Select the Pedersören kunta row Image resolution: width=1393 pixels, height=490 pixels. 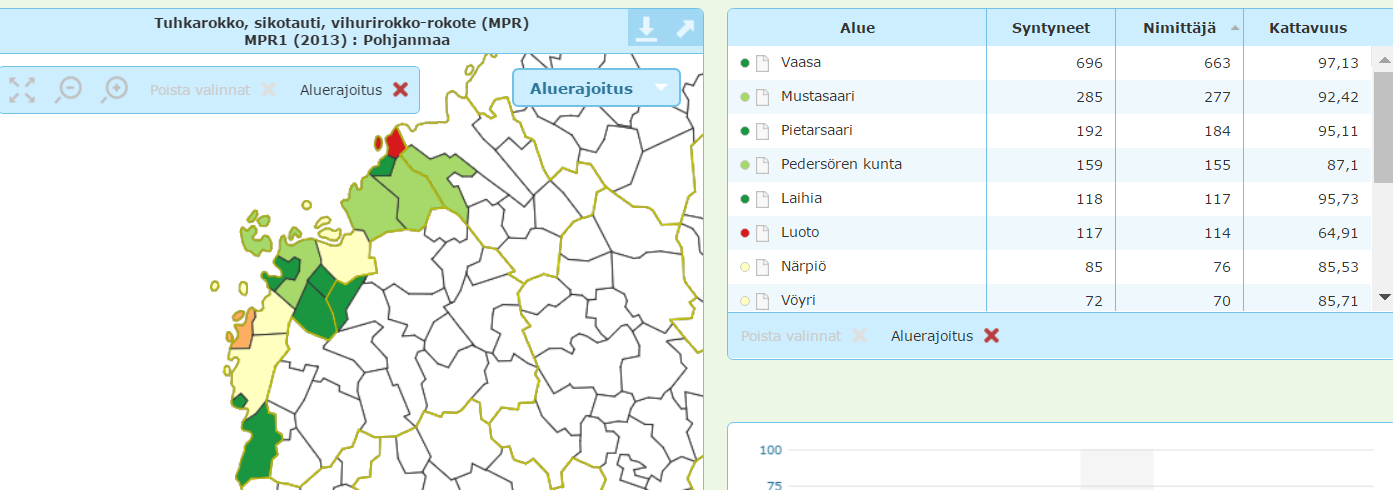coord(1051,165)
